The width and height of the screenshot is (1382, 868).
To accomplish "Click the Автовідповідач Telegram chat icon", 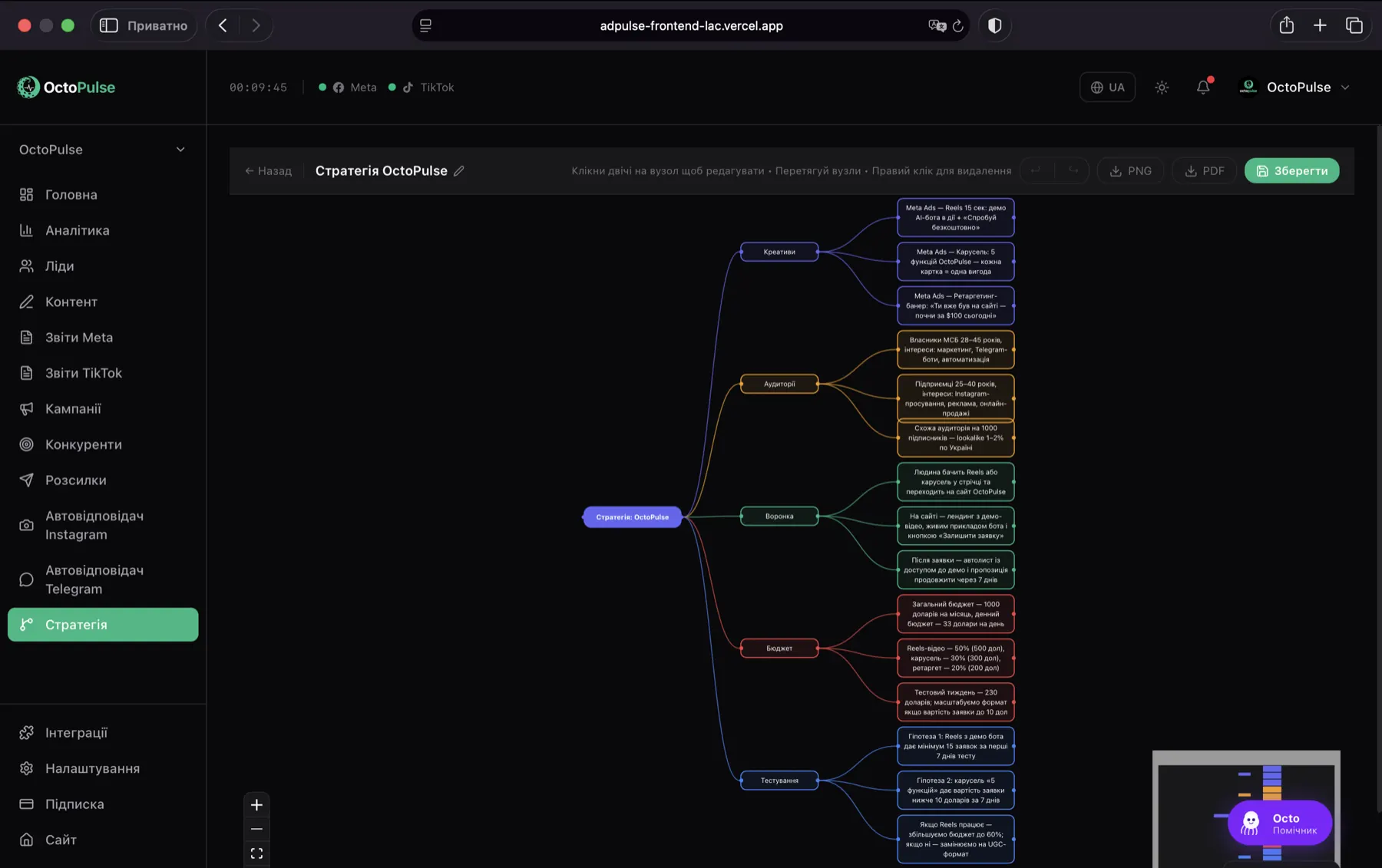I will pos(26,580).
